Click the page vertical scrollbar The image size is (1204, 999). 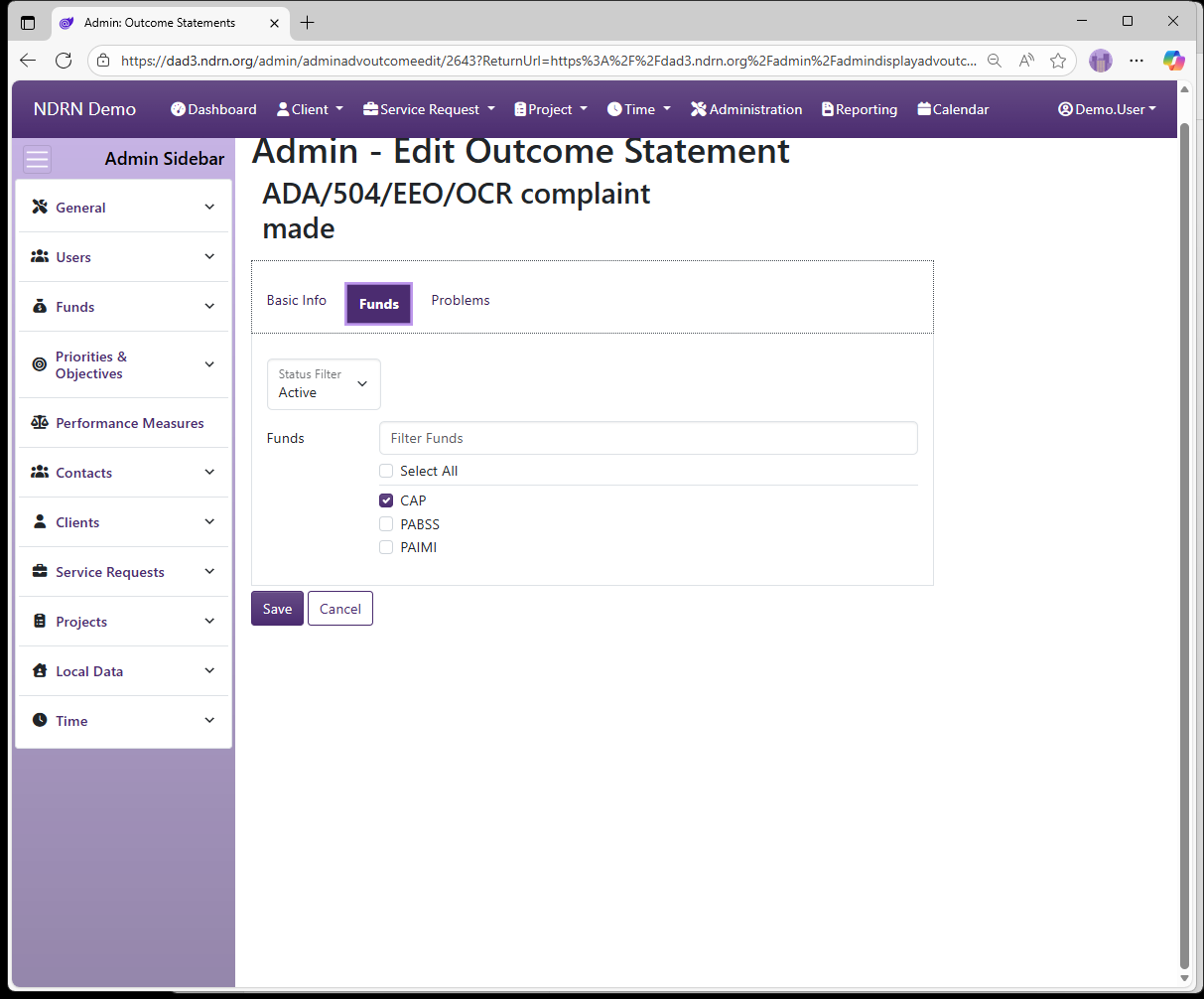(x=1184, y=546)
